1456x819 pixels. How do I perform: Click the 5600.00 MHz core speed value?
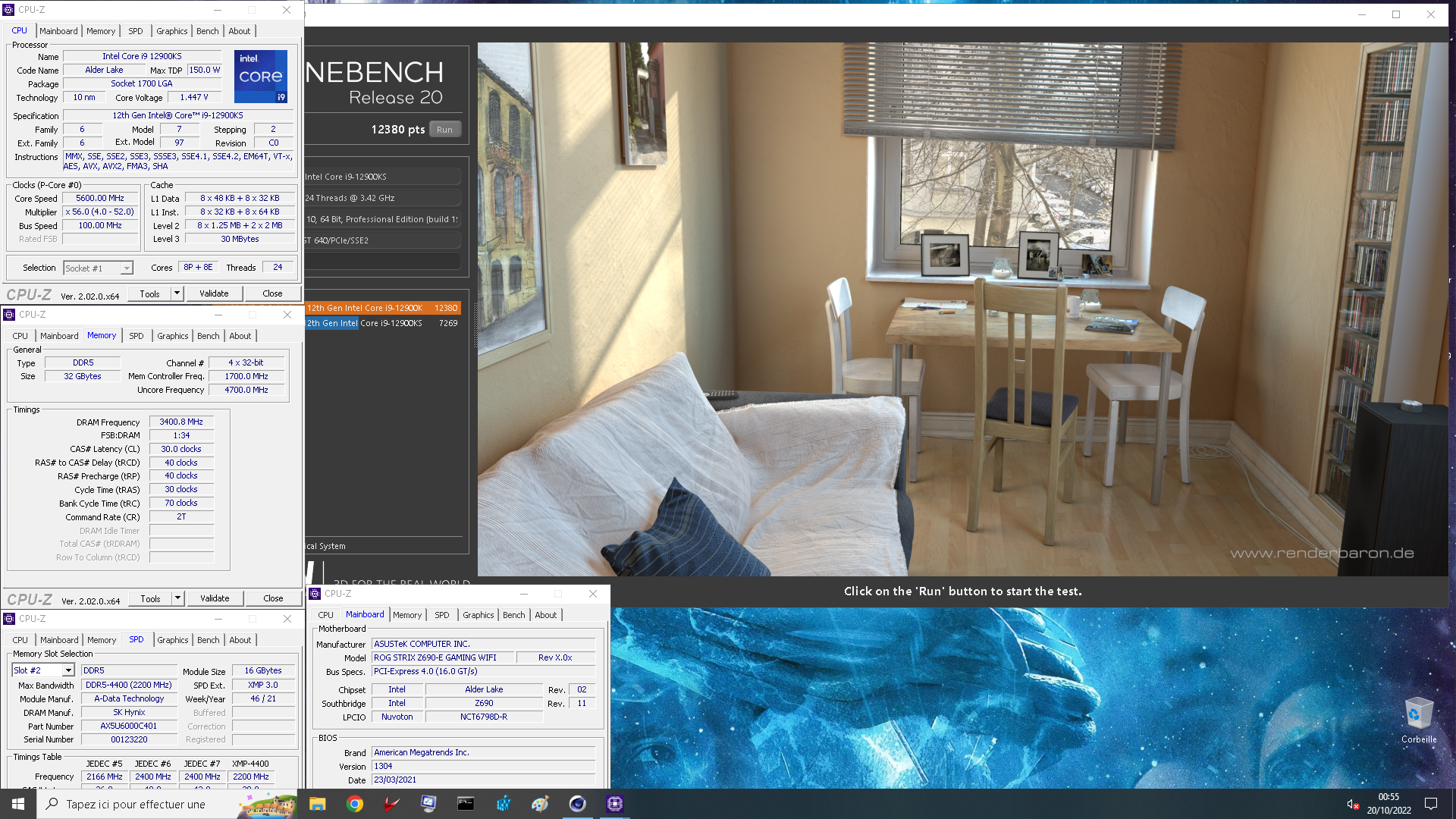click(100, 199)
